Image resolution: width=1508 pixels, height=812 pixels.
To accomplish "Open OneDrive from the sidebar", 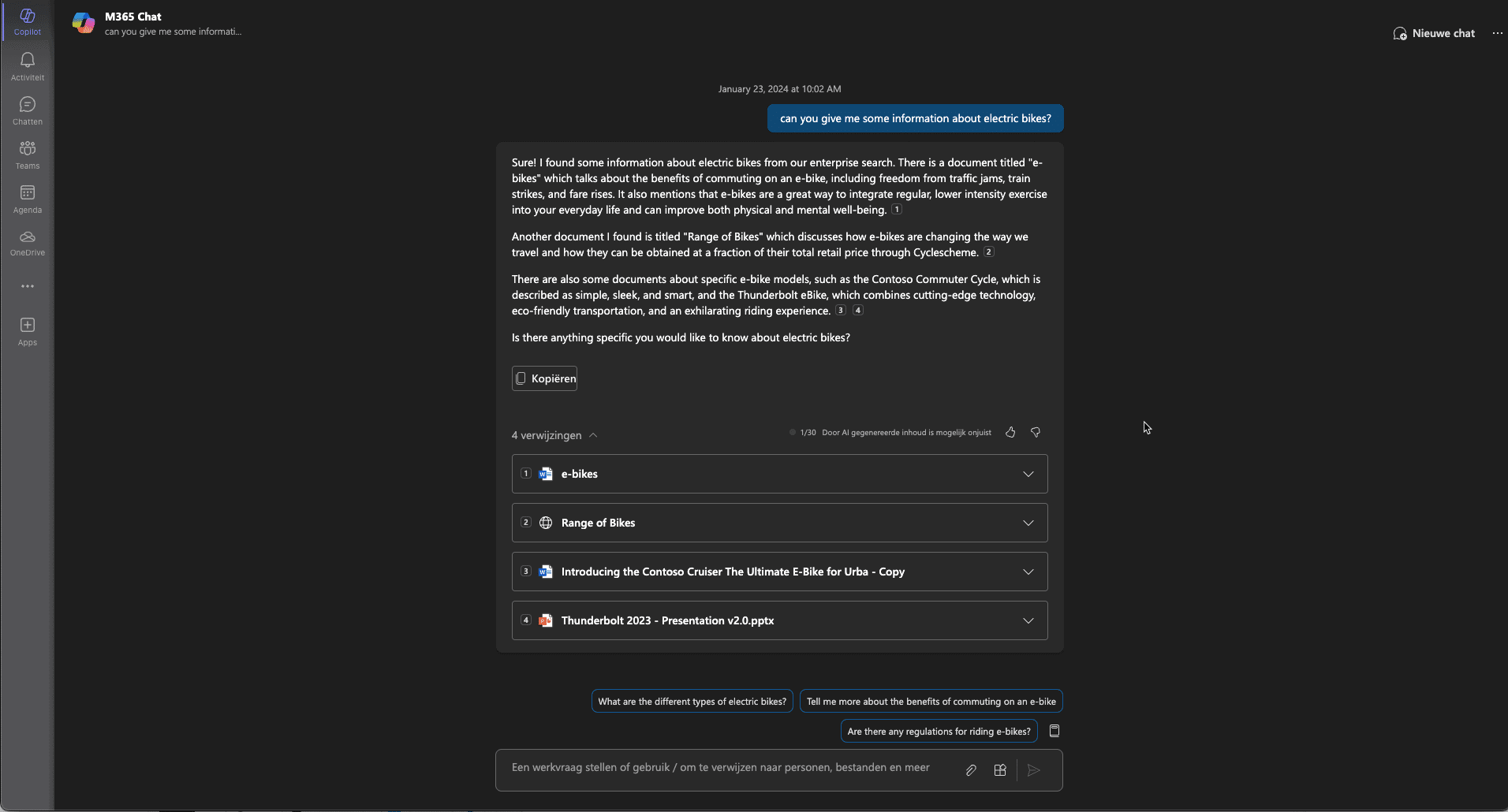I will click(x=27, y=240).
